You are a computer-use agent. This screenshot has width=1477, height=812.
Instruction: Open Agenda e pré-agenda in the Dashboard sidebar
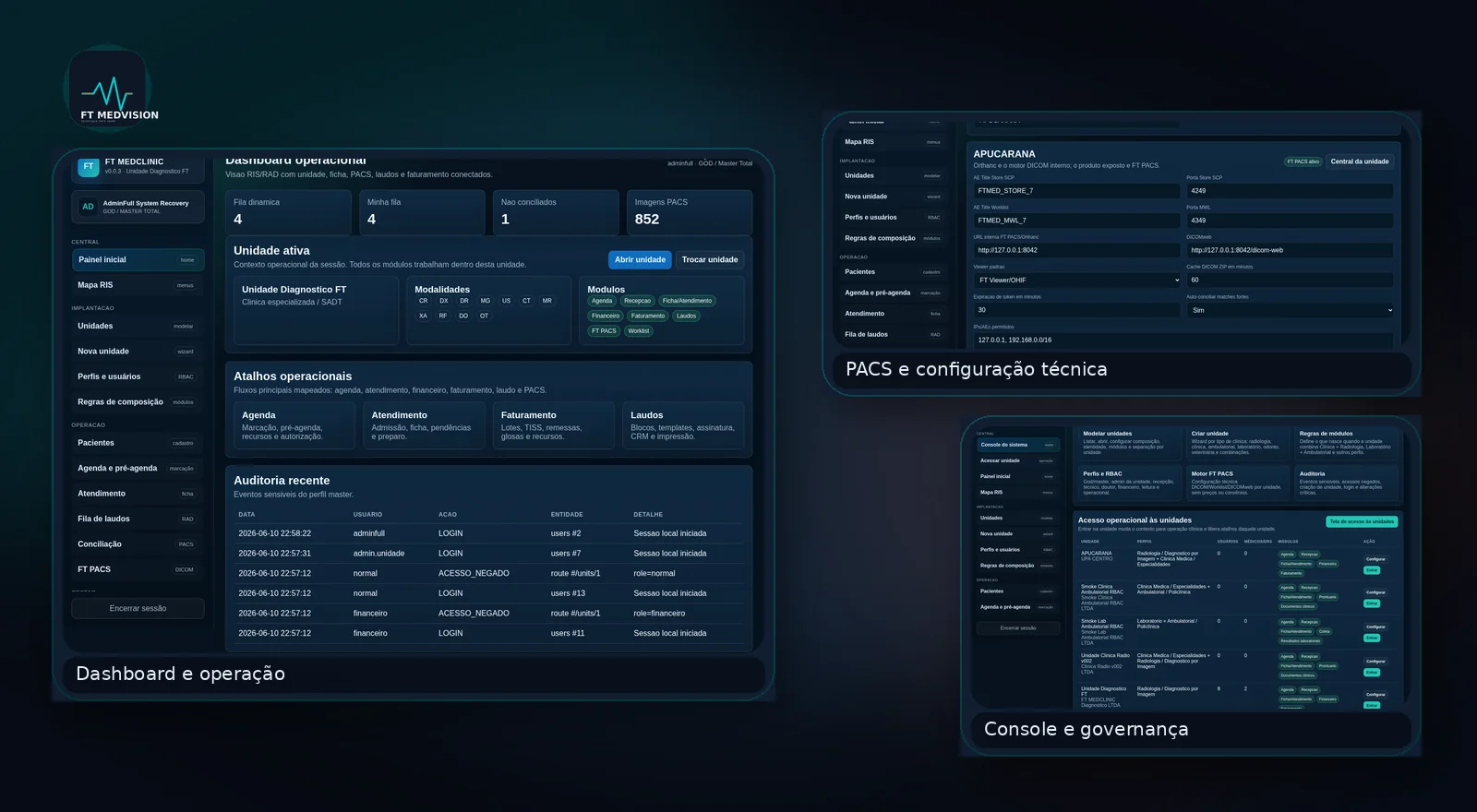(138, 468)
